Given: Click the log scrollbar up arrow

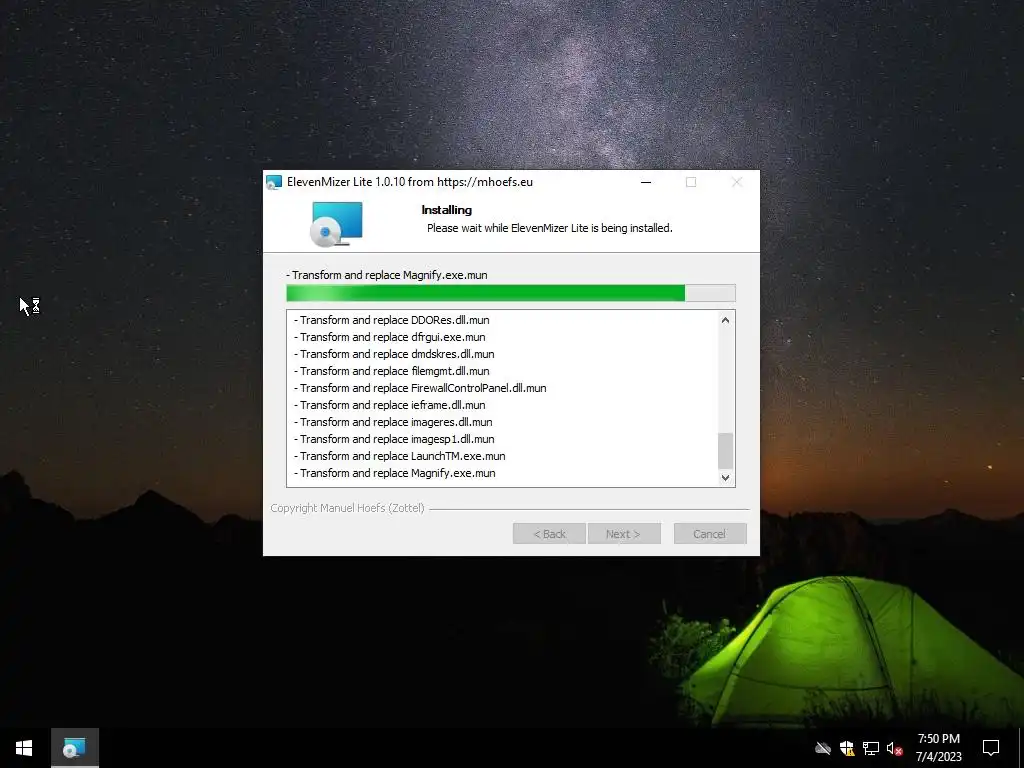Looking at the screenshot, I should [x=725, y=320].
